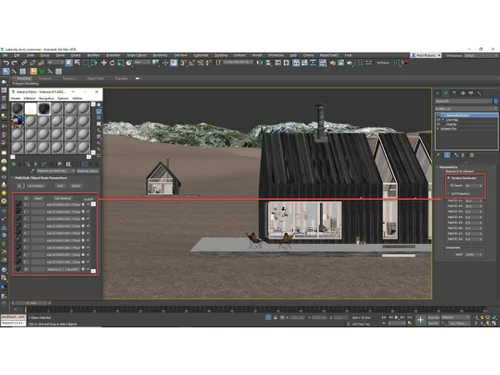Click Pin Stack icon below modifier stack
This screenshot has width=500, height=375.
439,155
